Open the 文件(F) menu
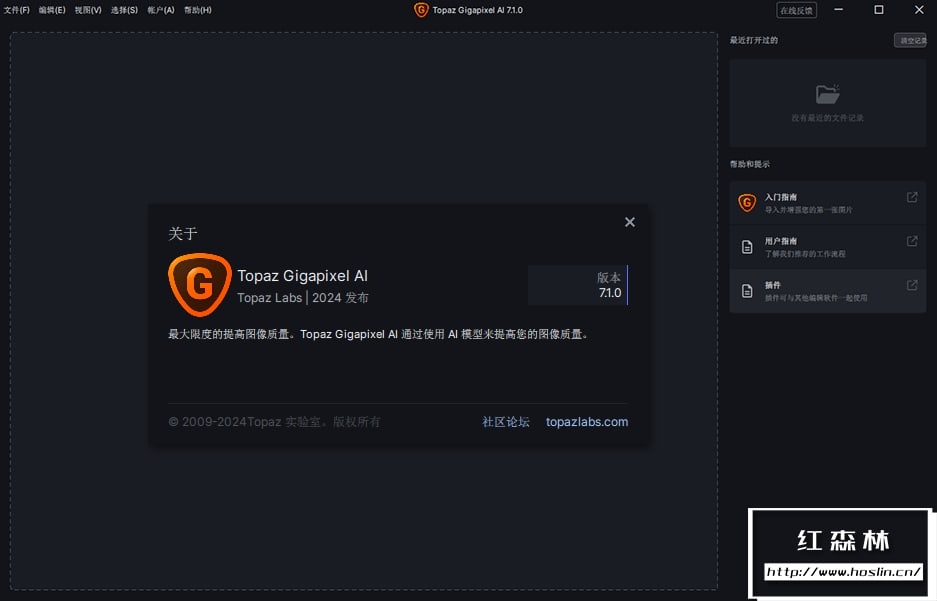 tap(17, 10)
